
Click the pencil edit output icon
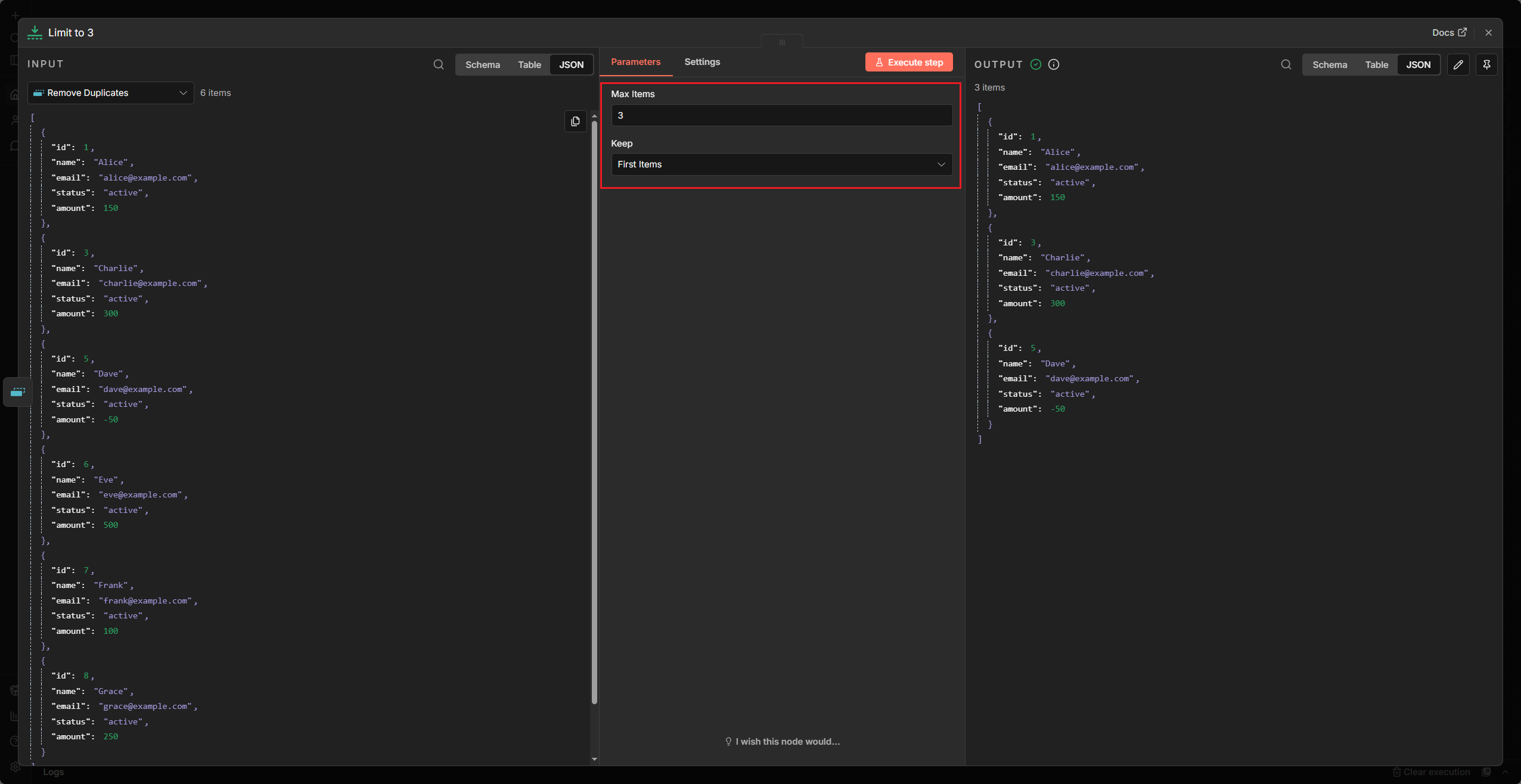click(x=1458, y=64)
